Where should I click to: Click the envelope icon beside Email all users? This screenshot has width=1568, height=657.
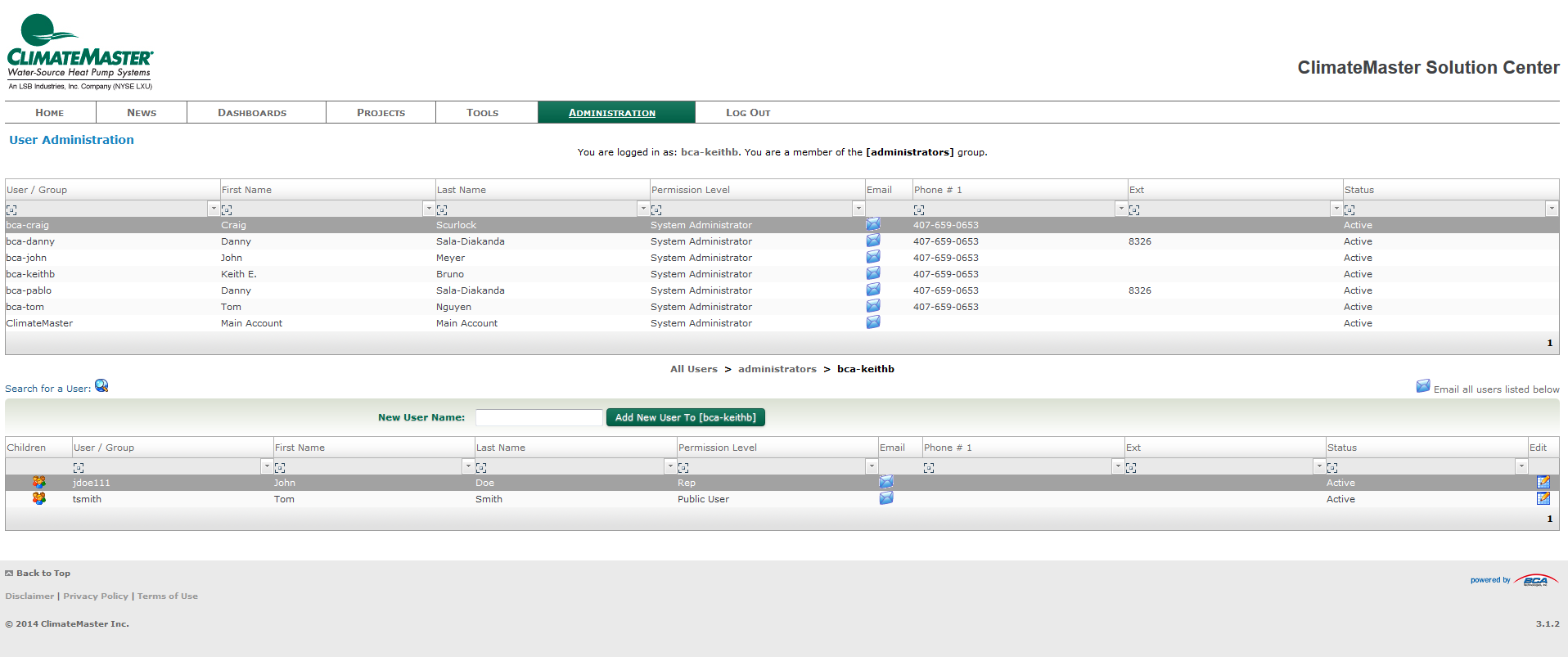[x=1423, y=386]
